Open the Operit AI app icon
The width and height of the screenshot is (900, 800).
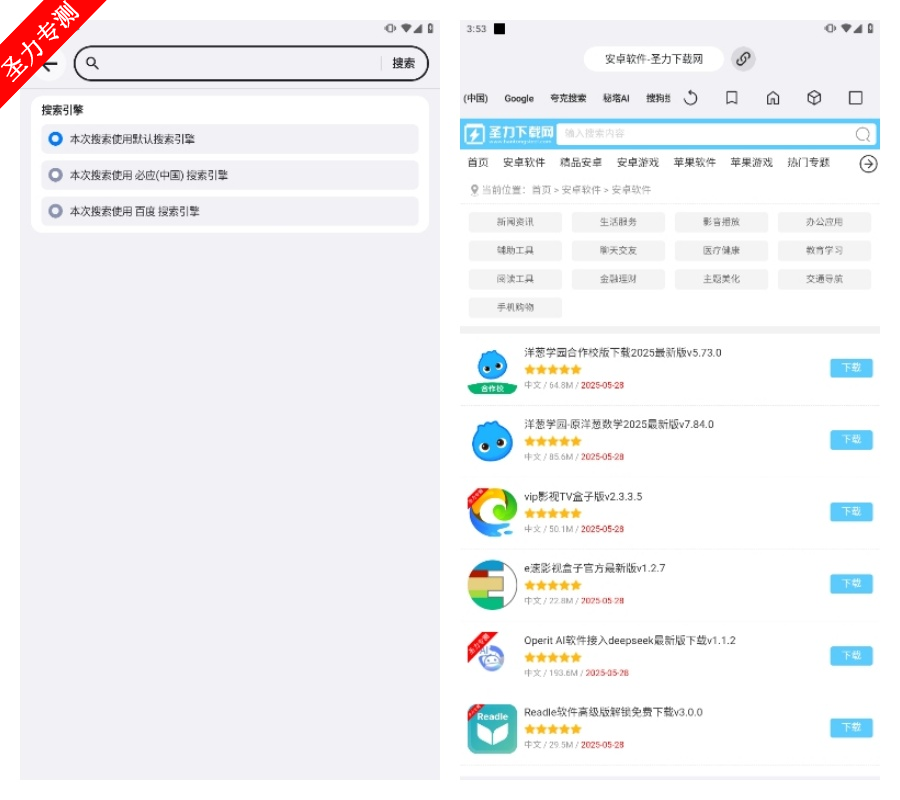487,653
